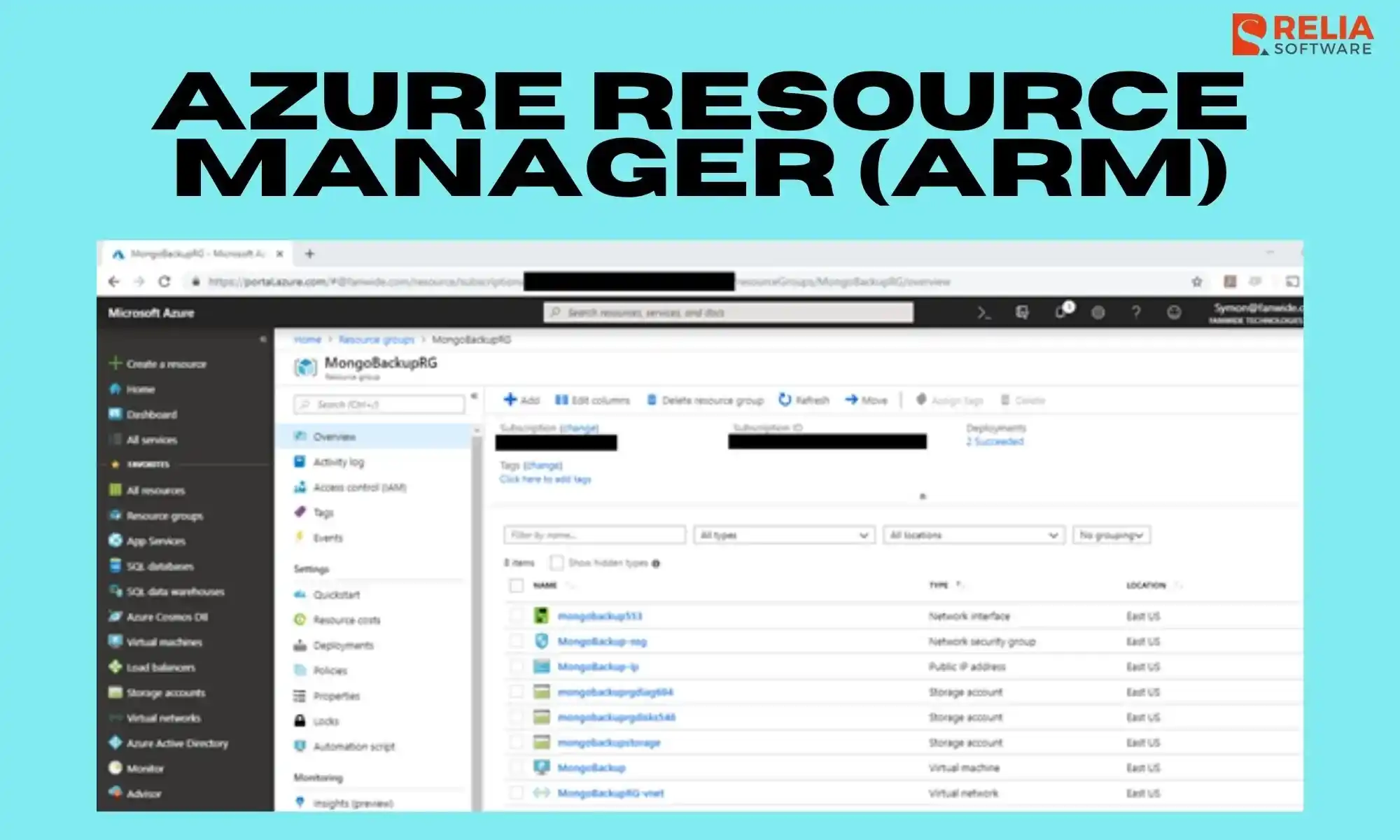Viewport: 1400px width, 840px height.
Task: Collapse the essentials section arrow
Action: [923, 496]
